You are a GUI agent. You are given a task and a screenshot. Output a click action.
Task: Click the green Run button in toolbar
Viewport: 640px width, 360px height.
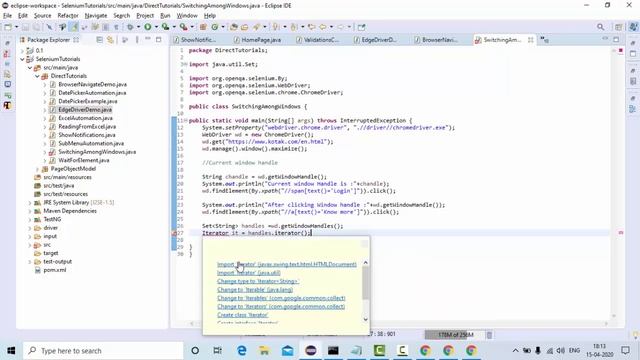(x=148, y=27)
